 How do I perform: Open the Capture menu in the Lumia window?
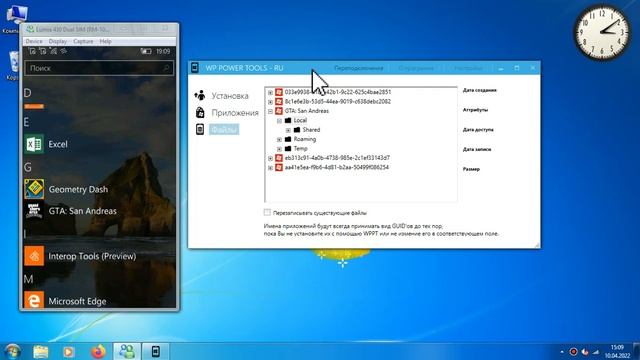coord(83,42)
